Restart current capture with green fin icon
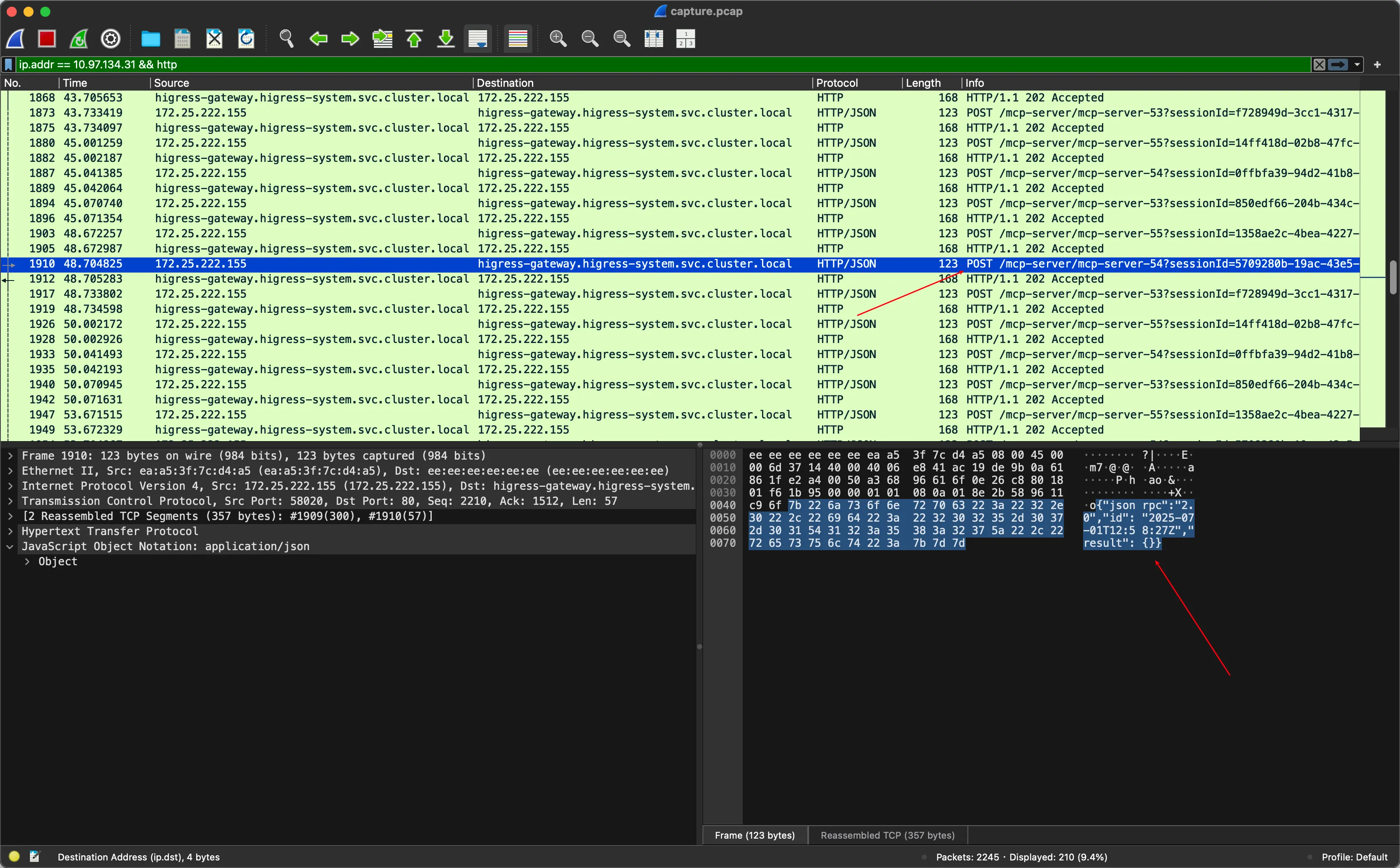 pyautogui.click(x=79, y=39)
